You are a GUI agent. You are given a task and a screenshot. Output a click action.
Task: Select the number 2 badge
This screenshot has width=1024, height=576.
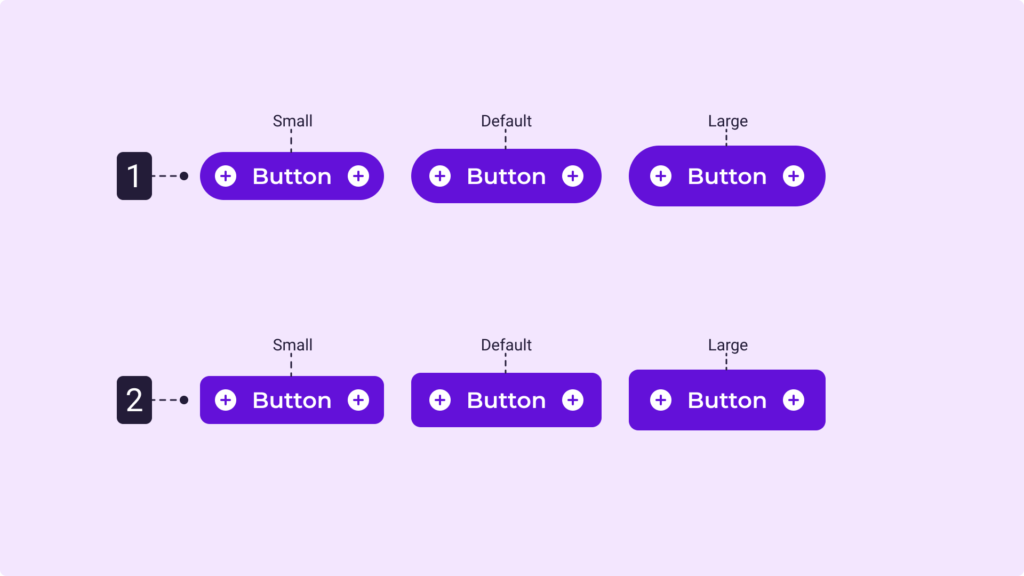tap(134, 400)
